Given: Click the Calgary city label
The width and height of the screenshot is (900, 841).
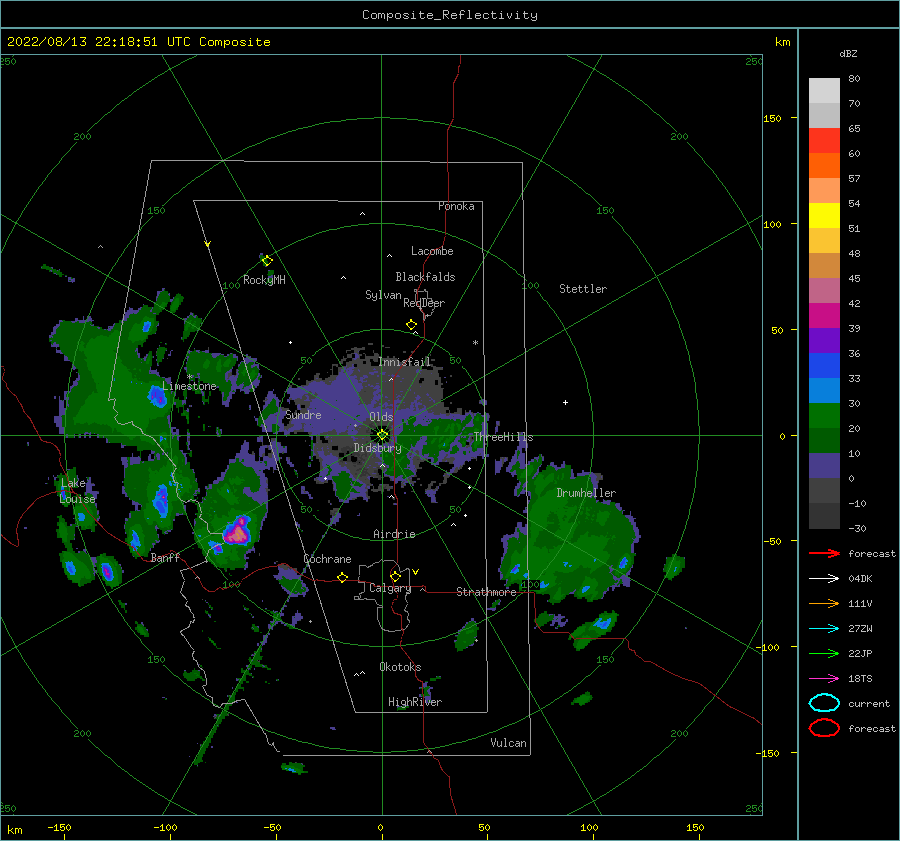Looking at the screenshot, I should pos(390,588).
